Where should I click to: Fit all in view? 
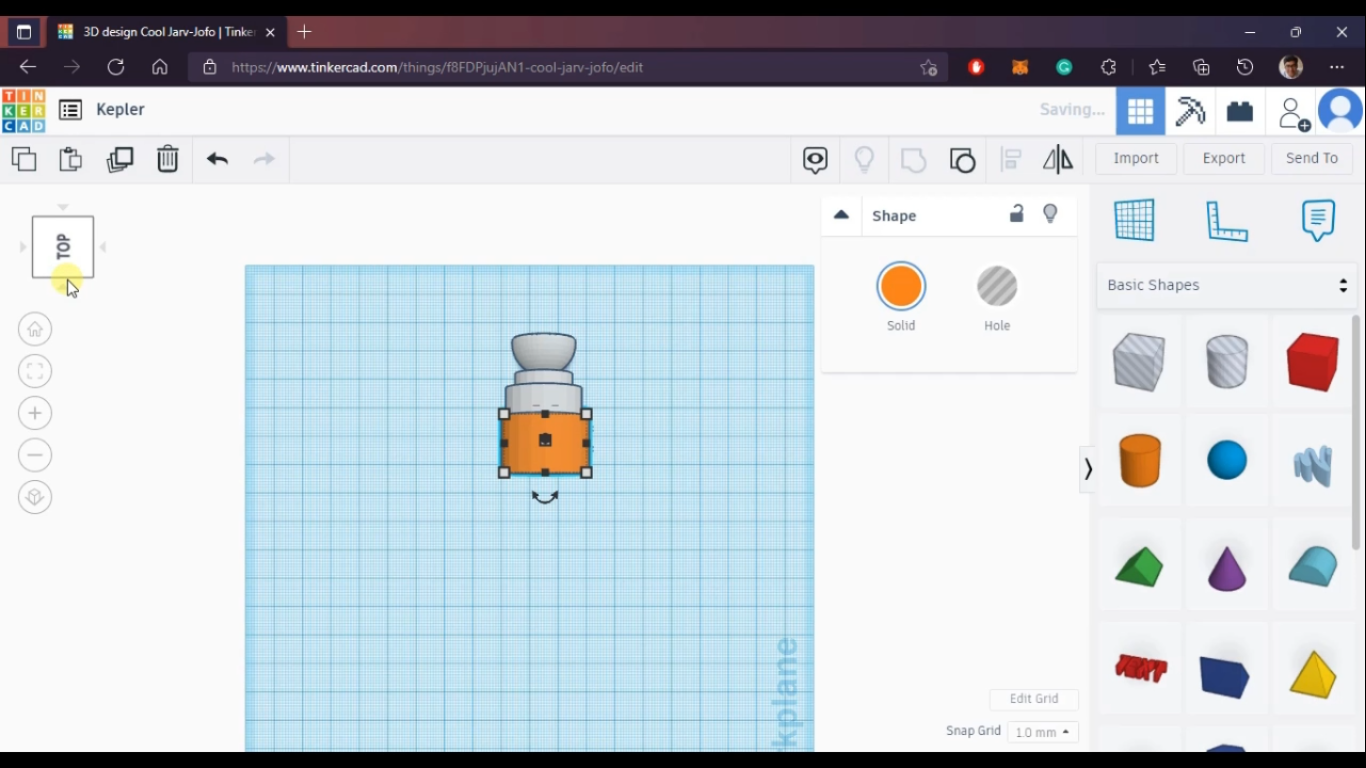point(35,371)
